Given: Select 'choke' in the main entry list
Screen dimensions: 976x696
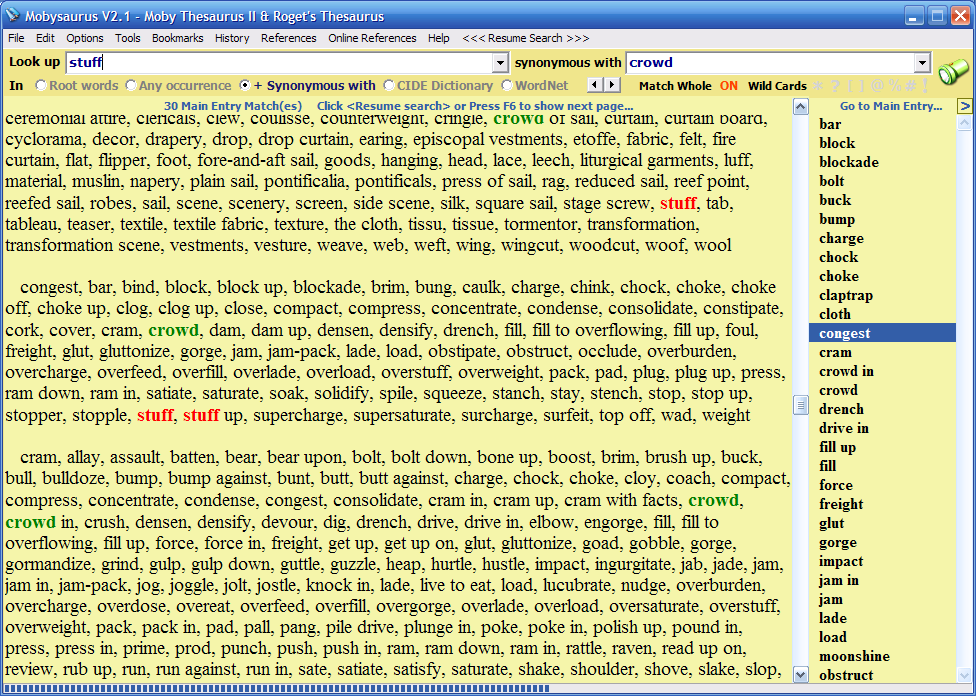Looking at the screenshot, I should pos(838,276).
